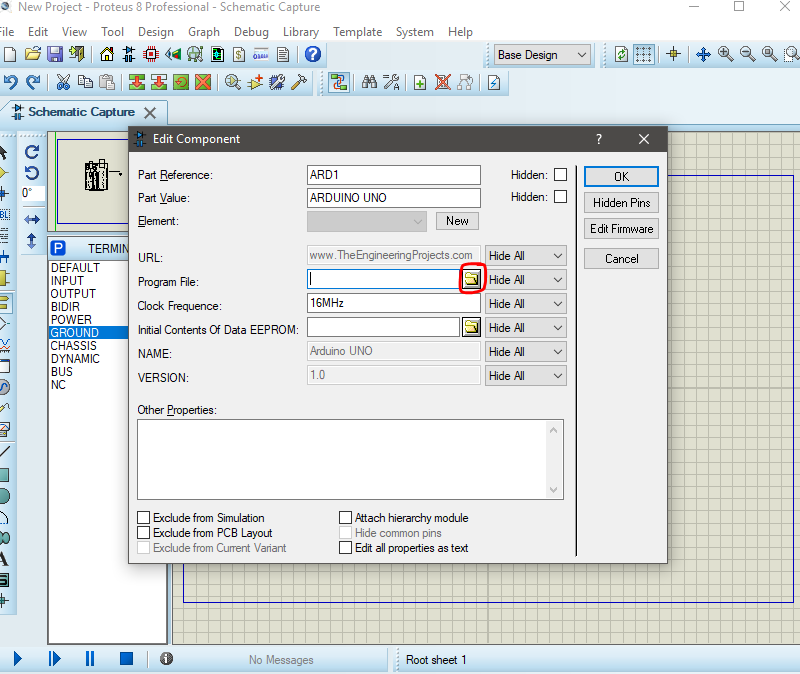Click the Stop simulation button
800x674 pixels.
tap(126, 659)
